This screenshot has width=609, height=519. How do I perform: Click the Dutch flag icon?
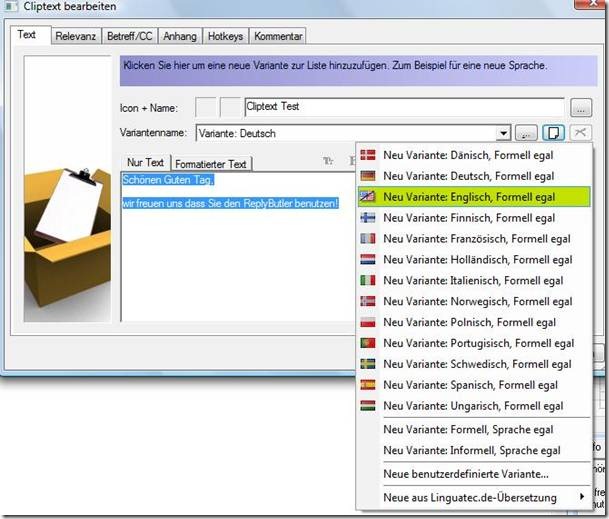pyautogui.click(x=367, y=260)
